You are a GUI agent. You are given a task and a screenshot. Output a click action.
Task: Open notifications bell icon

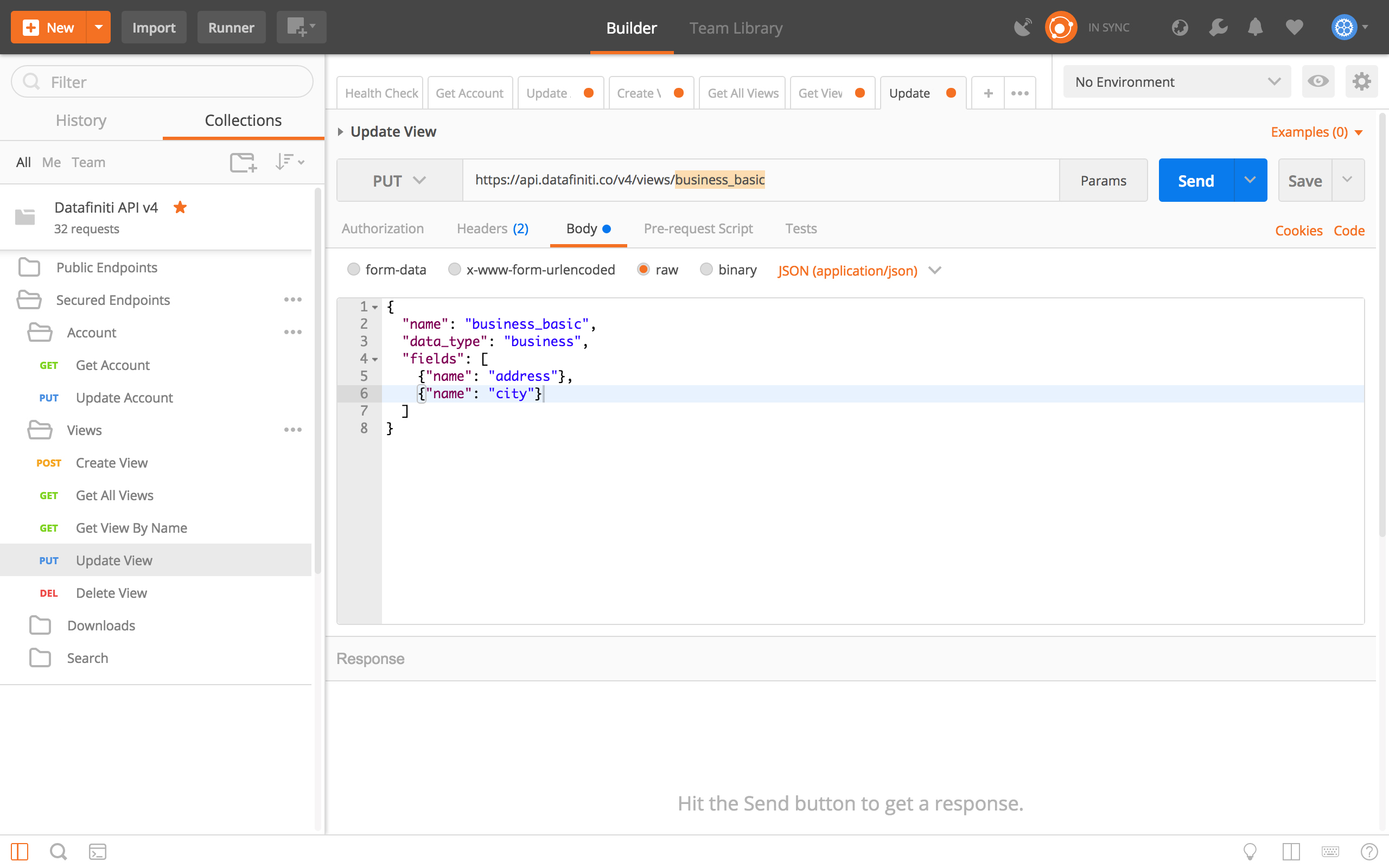coord(1256,27)
